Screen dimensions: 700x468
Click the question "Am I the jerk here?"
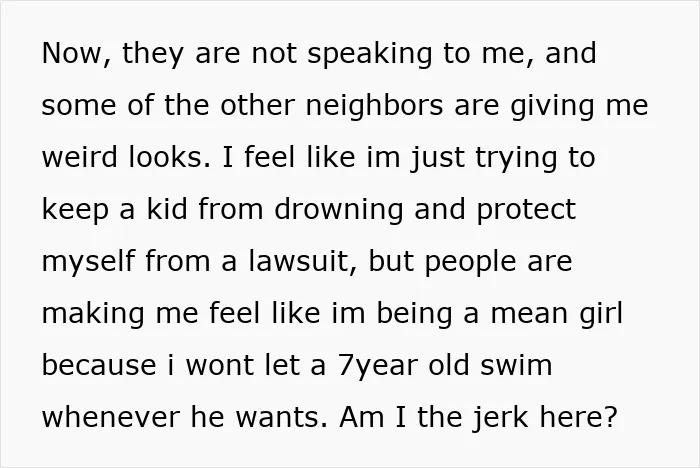(478, 418)
